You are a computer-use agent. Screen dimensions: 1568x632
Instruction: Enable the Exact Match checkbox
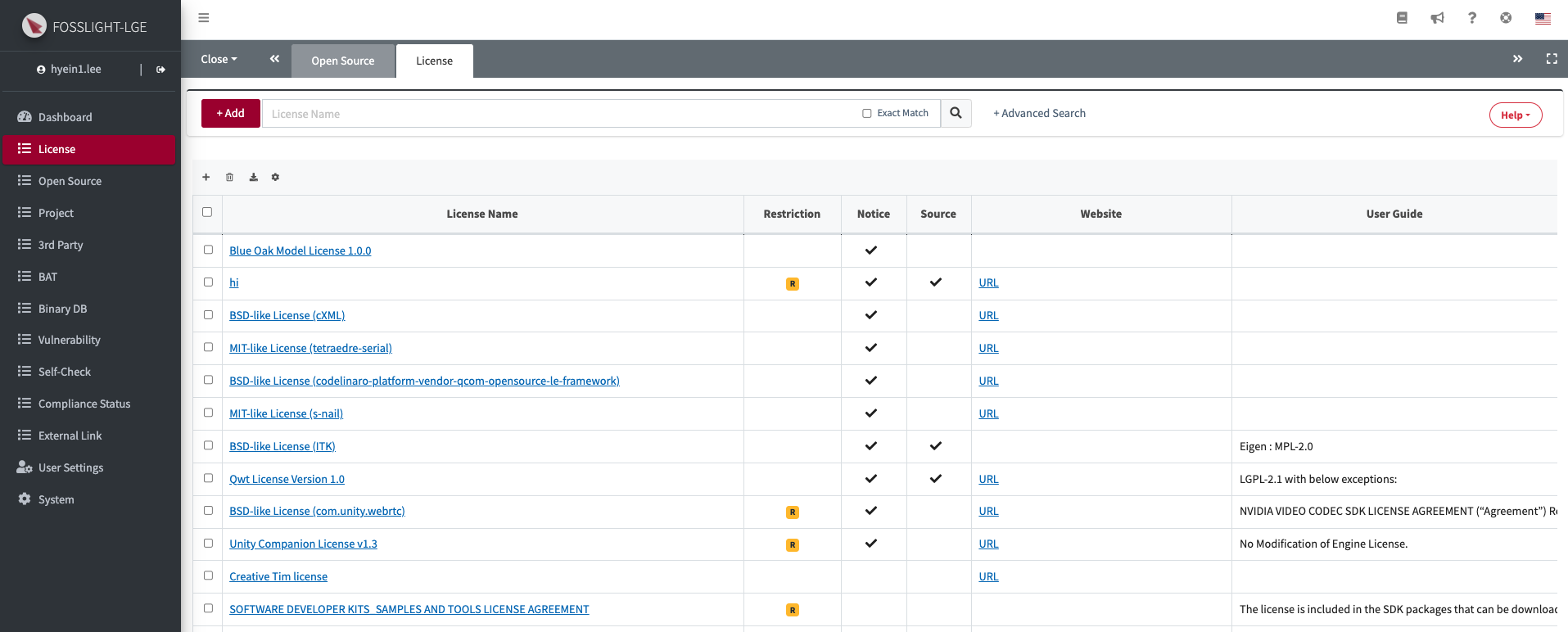pos(866,113)
